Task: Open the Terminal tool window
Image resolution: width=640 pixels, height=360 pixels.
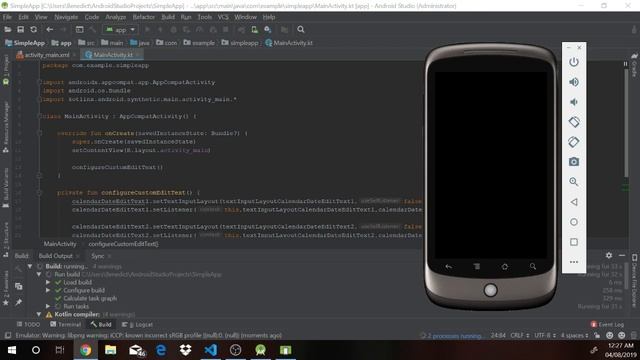Action: [66, 324]
